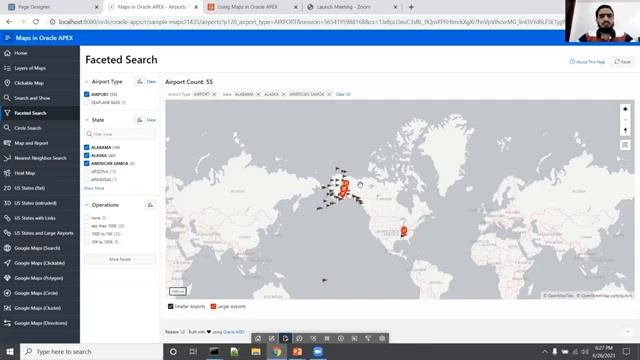Collapse the Operations facet
Screen dimensions: 640x360
click(87, 205)
